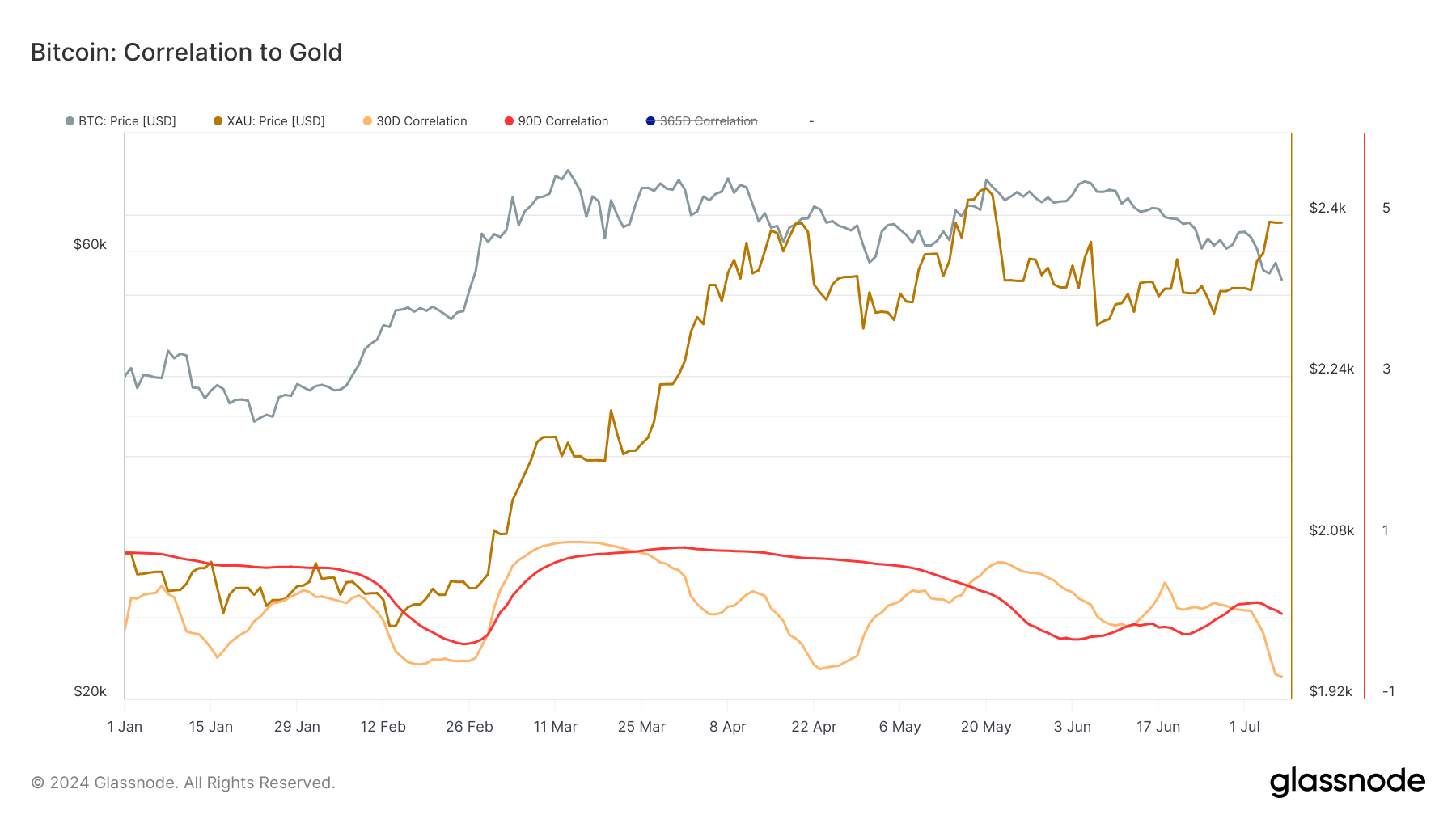The width and height of the screenshot is (1456, 819).
Task: Click the -1 correlation axis label
Action: (1388, 691)
